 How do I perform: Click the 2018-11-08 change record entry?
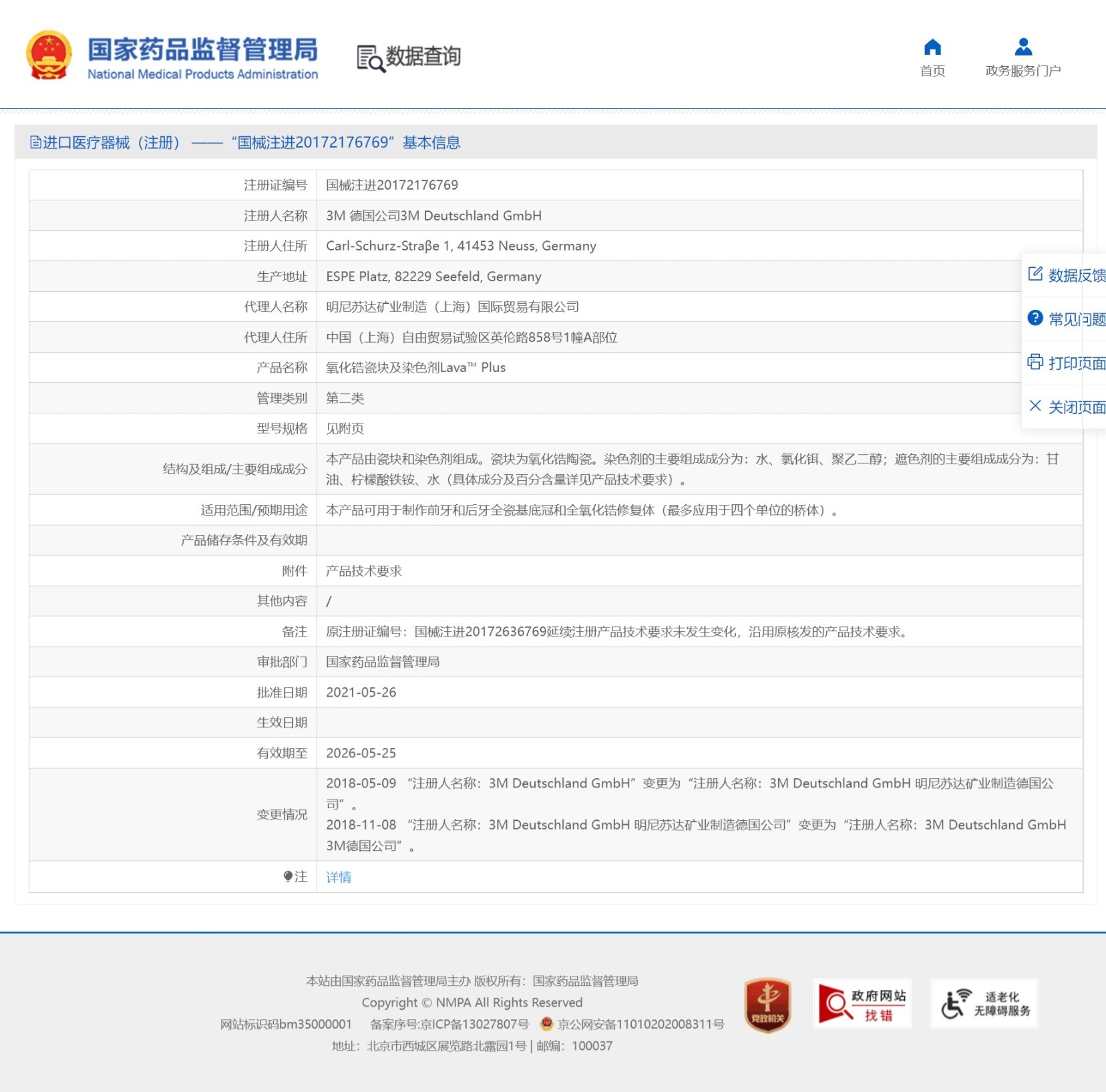pyautogui.click(x=696, y=835)
